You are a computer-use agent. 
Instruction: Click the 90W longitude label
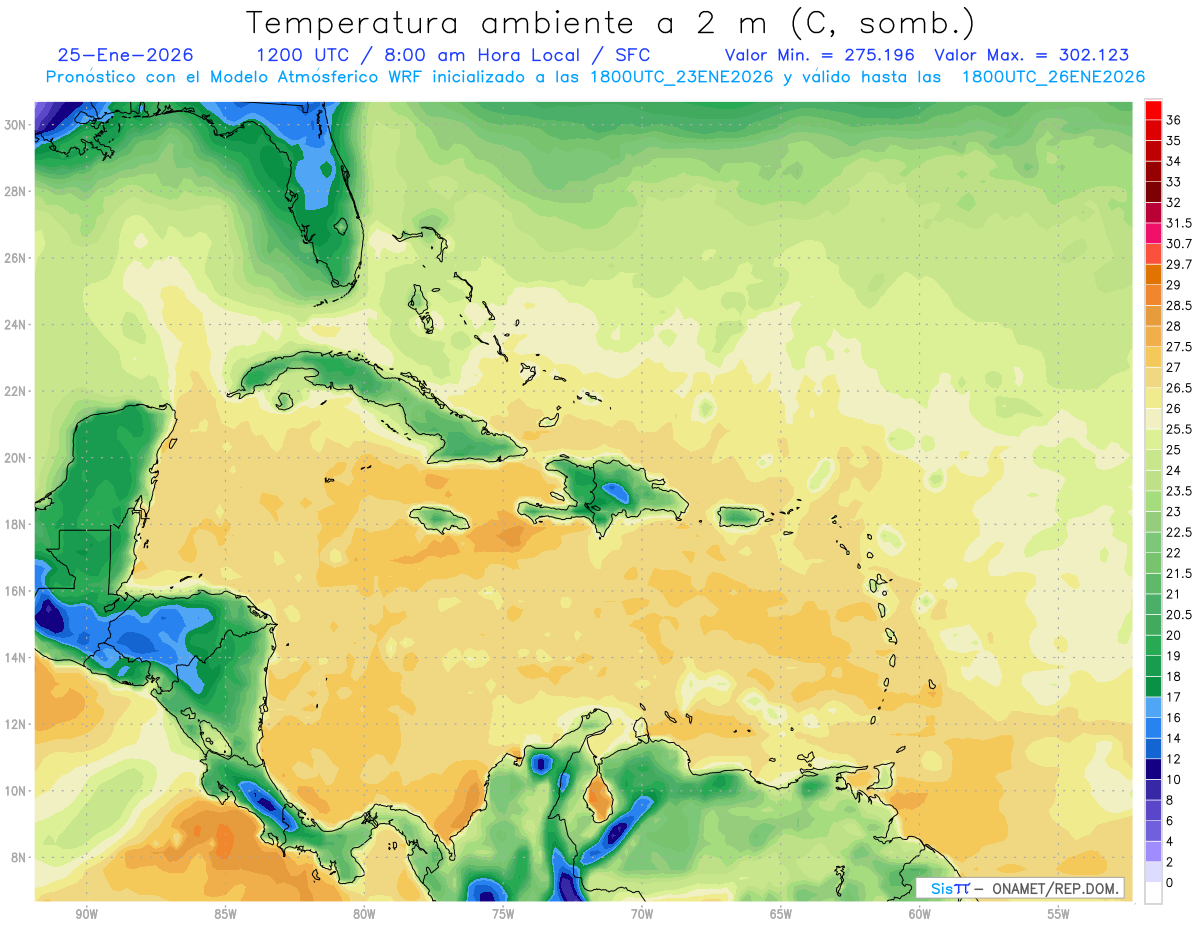(86, 914)
